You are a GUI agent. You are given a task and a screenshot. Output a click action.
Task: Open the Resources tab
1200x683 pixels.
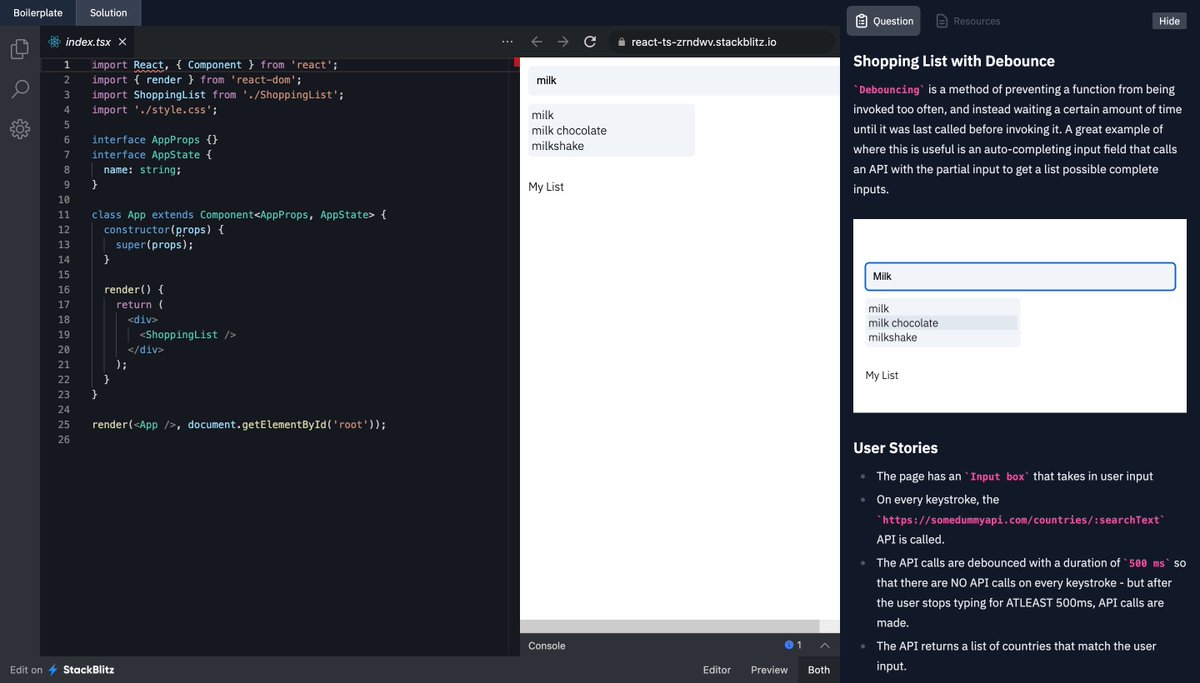967,21
